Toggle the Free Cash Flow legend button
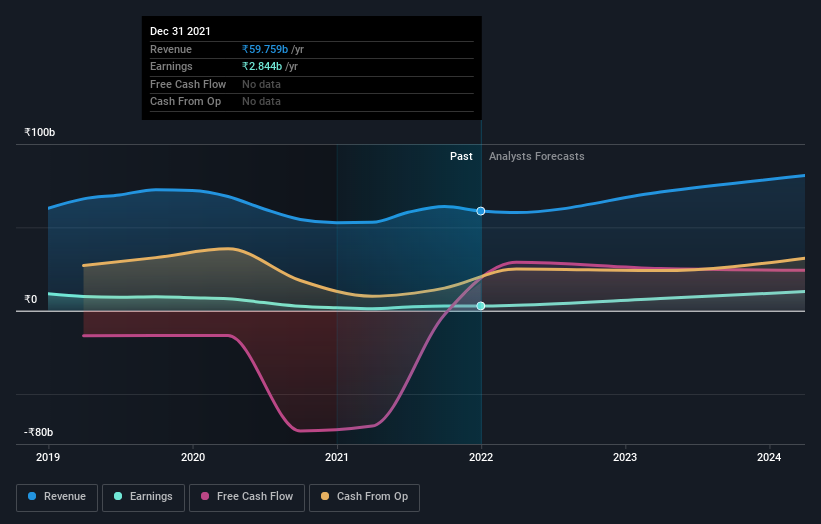Screen dimensions: 821x524 pos(247,497)
